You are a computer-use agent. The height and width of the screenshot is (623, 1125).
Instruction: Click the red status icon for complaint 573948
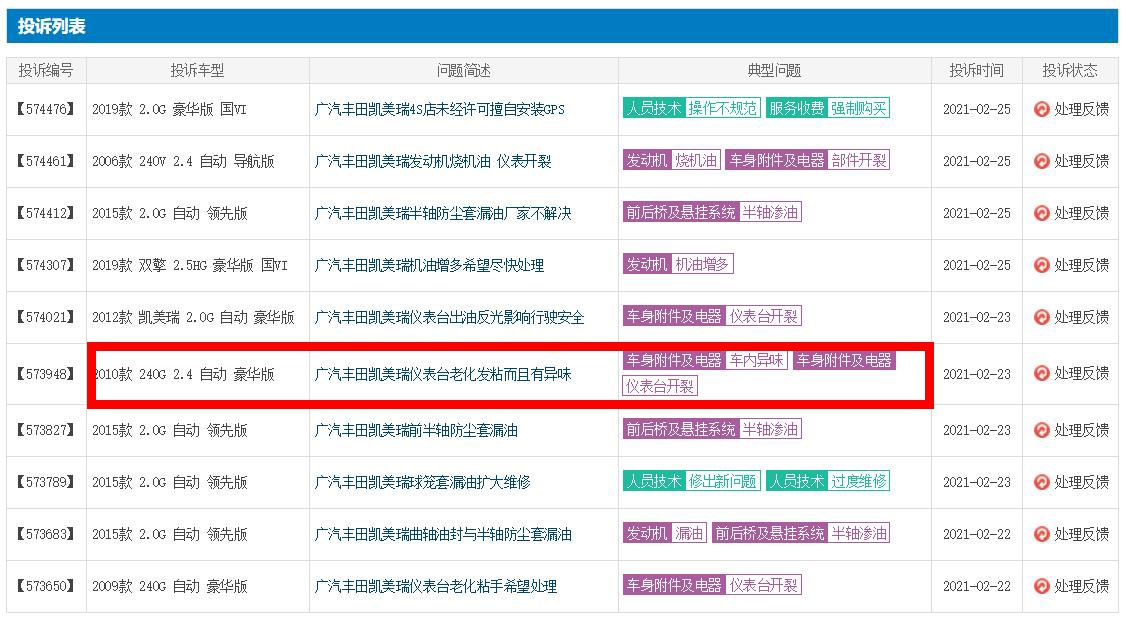point(1041,373)
